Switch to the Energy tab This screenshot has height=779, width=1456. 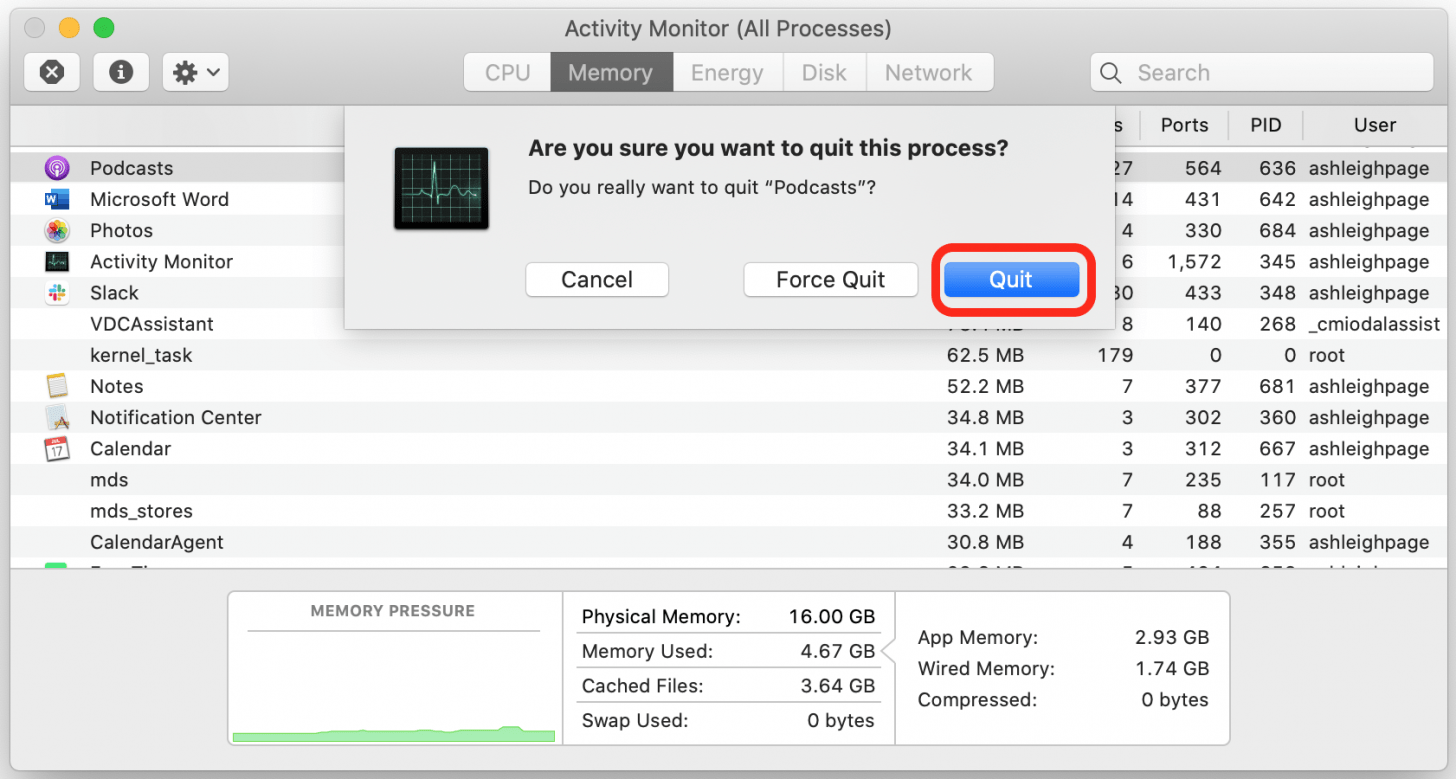pyautogui.click(x=727, y=72)
